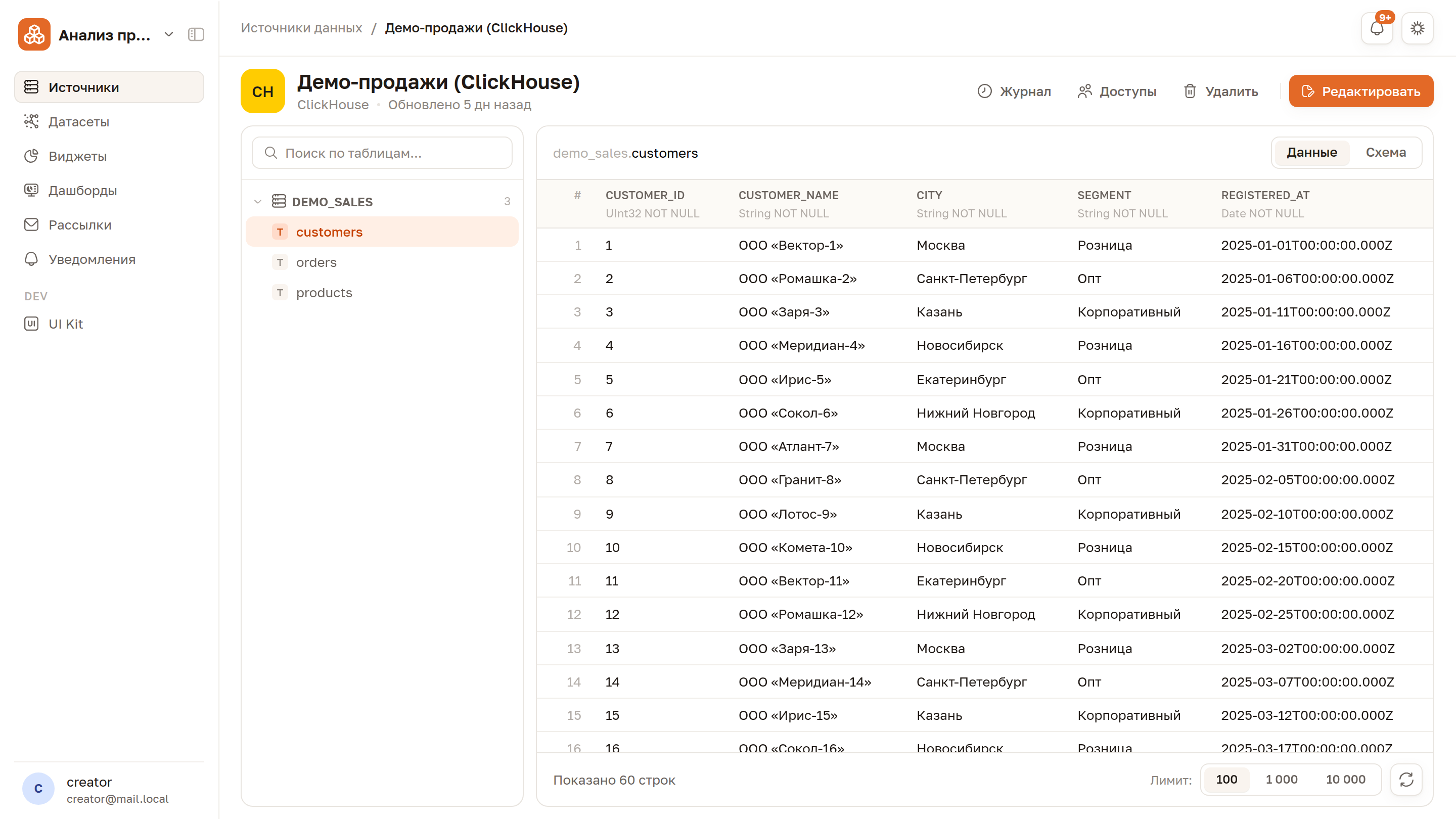Click the refresh data icon
Screen dimensions: 1456x819
(x=1406, y=780)
